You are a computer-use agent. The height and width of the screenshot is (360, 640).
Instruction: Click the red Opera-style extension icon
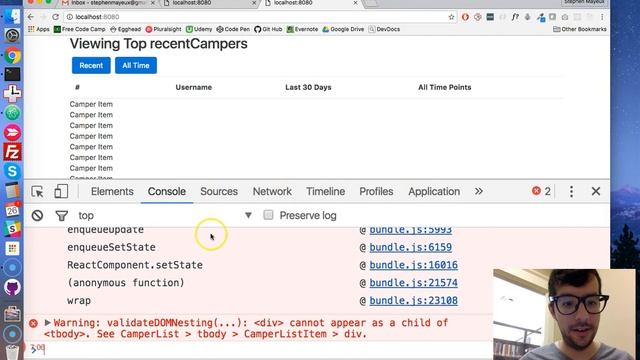pos(465,17)
